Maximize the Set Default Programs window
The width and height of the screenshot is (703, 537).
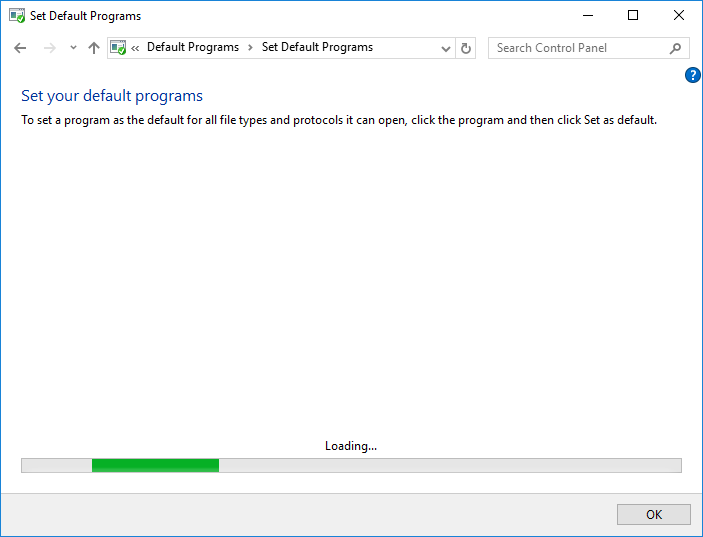pos(633,16)
